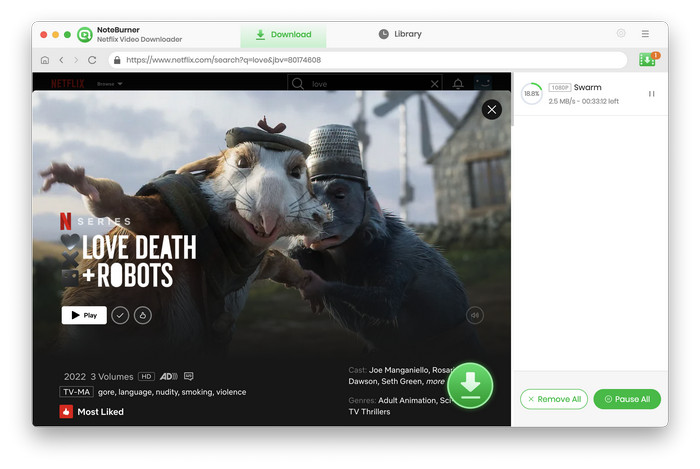Click the subtitles badge icon
700x469 pixels.
[189, 376]
